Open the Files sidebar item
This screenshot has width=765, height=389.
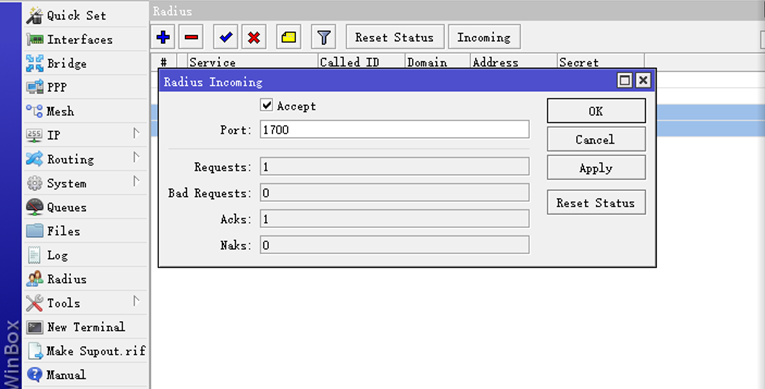(86, 231)
